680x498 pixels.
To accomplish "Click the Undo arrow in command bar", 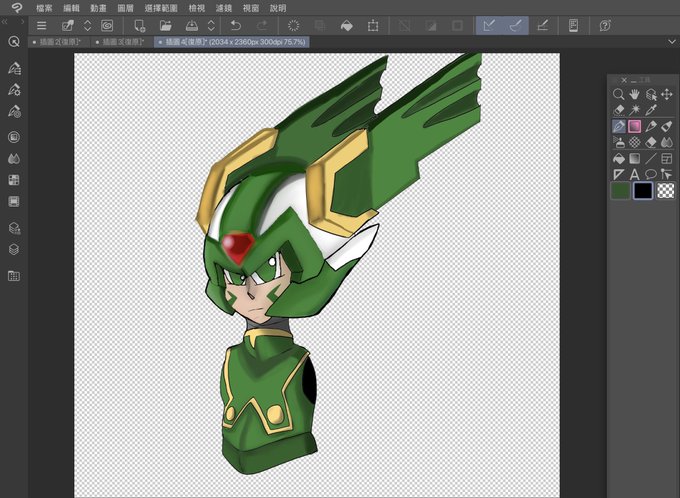I will point(235,25).
